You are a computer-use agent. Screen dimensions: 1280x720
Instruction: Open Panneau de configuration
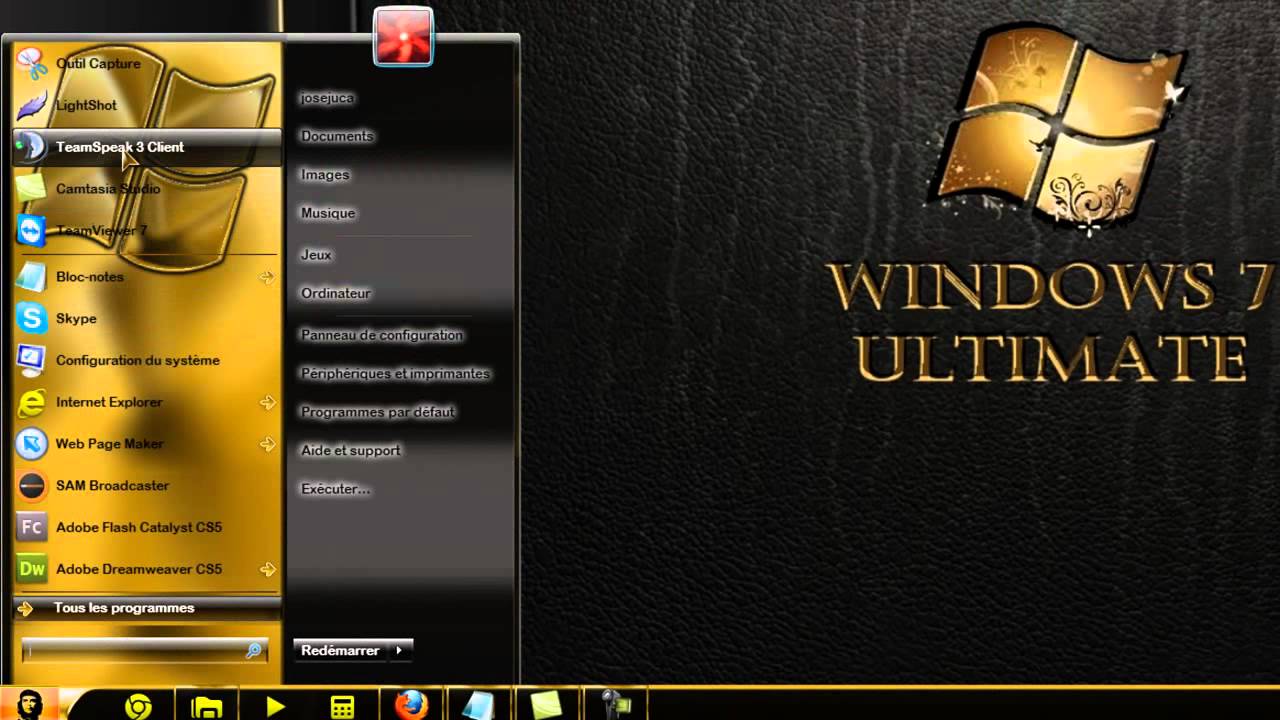(x=382, y=335)
